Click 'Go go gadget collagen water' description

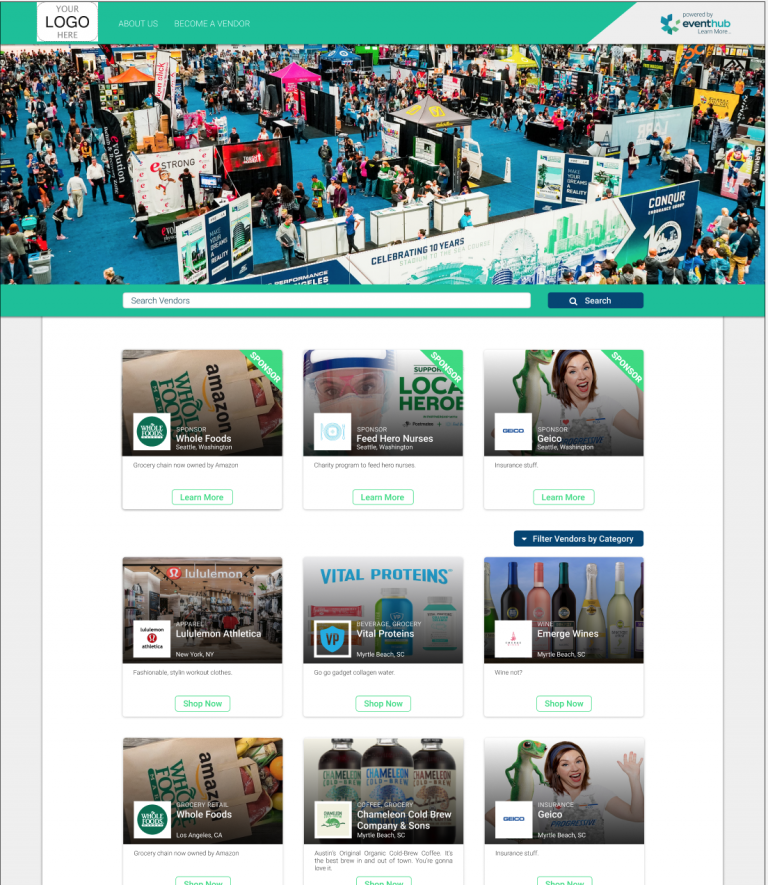point(354,672)
